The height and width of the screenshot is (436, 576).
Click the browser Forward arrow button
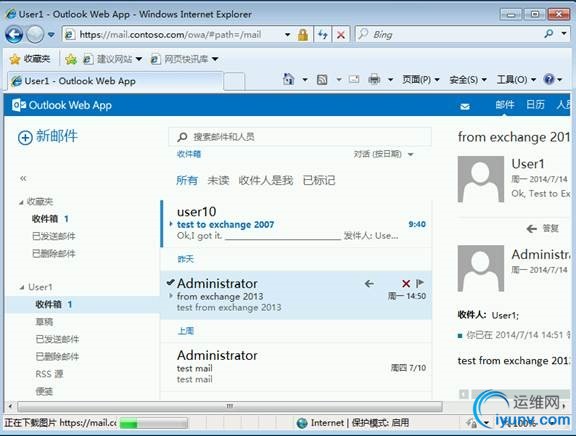coord(35,35)
